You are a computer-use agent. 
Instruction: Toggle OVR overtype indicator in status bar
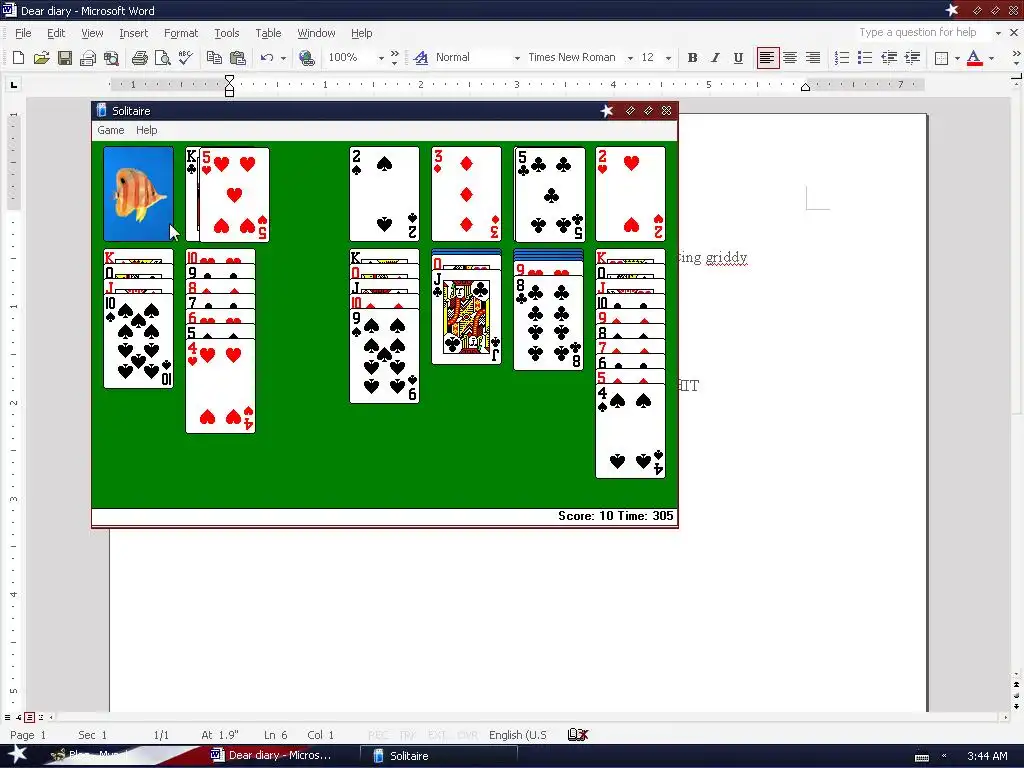pos(468,735)
